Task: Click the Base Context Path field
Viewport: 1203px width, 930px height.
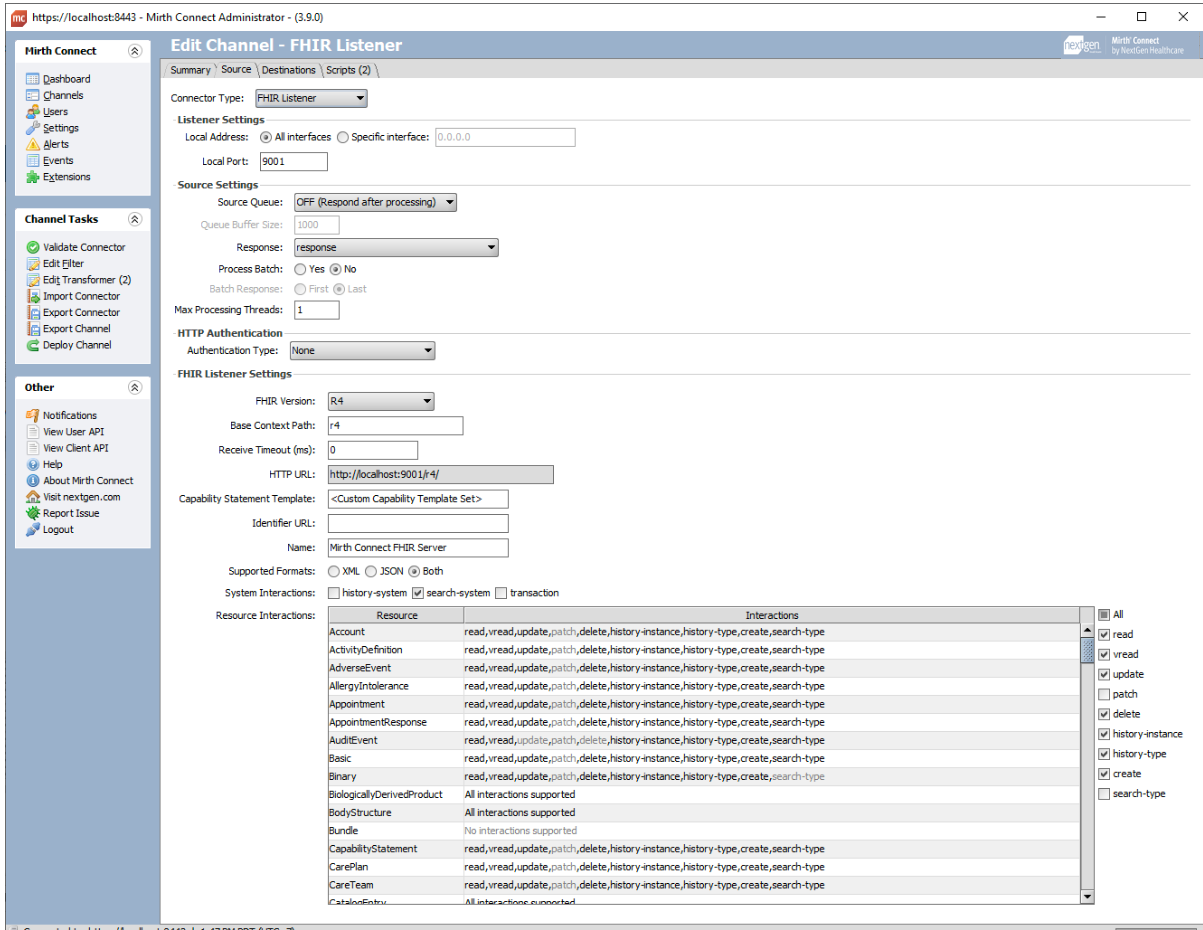Action: point(395,425)
